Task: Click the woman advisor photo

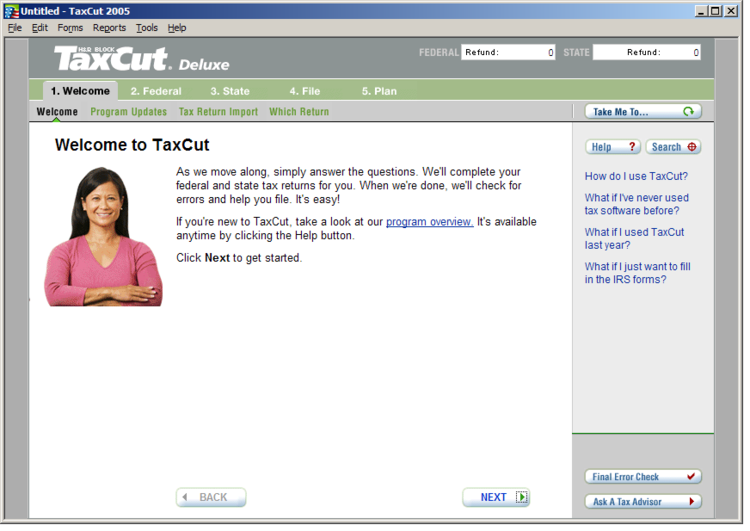Action: [x=104, y=239]
